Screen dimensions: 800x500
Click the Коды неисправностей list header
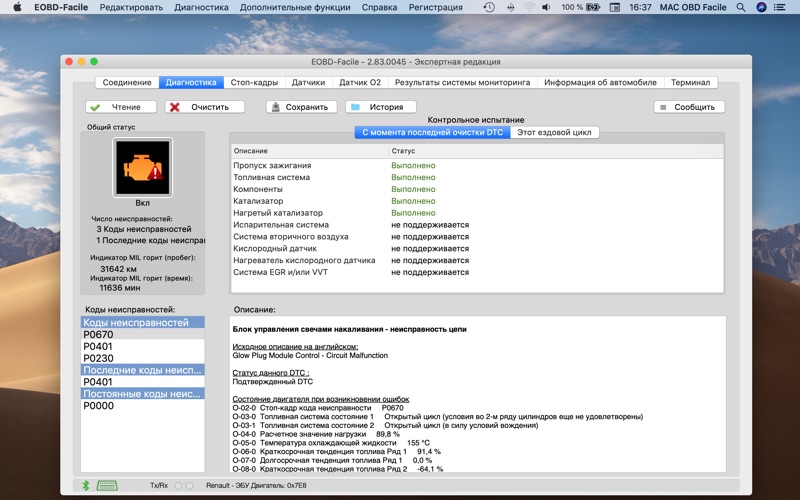(142, 322)
